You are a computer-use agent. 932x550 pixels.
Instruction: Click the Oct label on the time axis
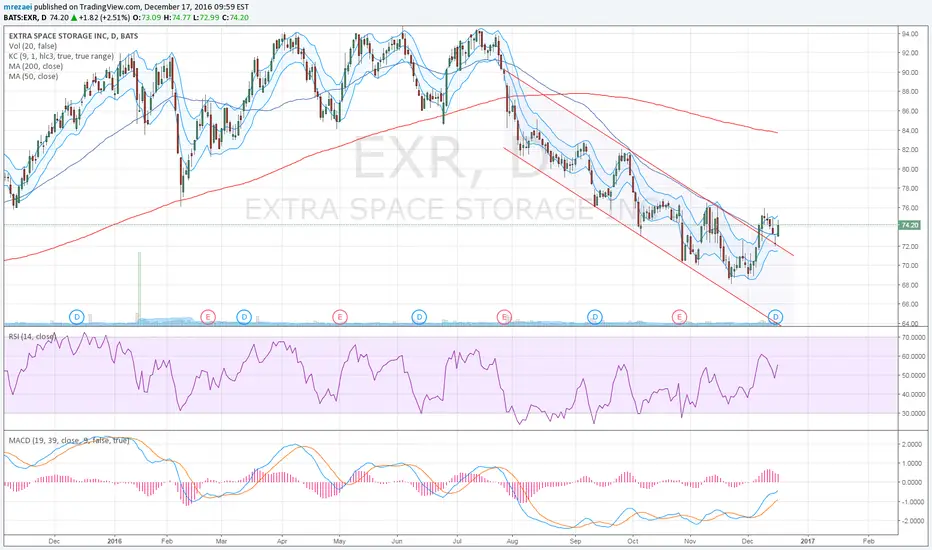pyautogui.click(x=632, y=541)
